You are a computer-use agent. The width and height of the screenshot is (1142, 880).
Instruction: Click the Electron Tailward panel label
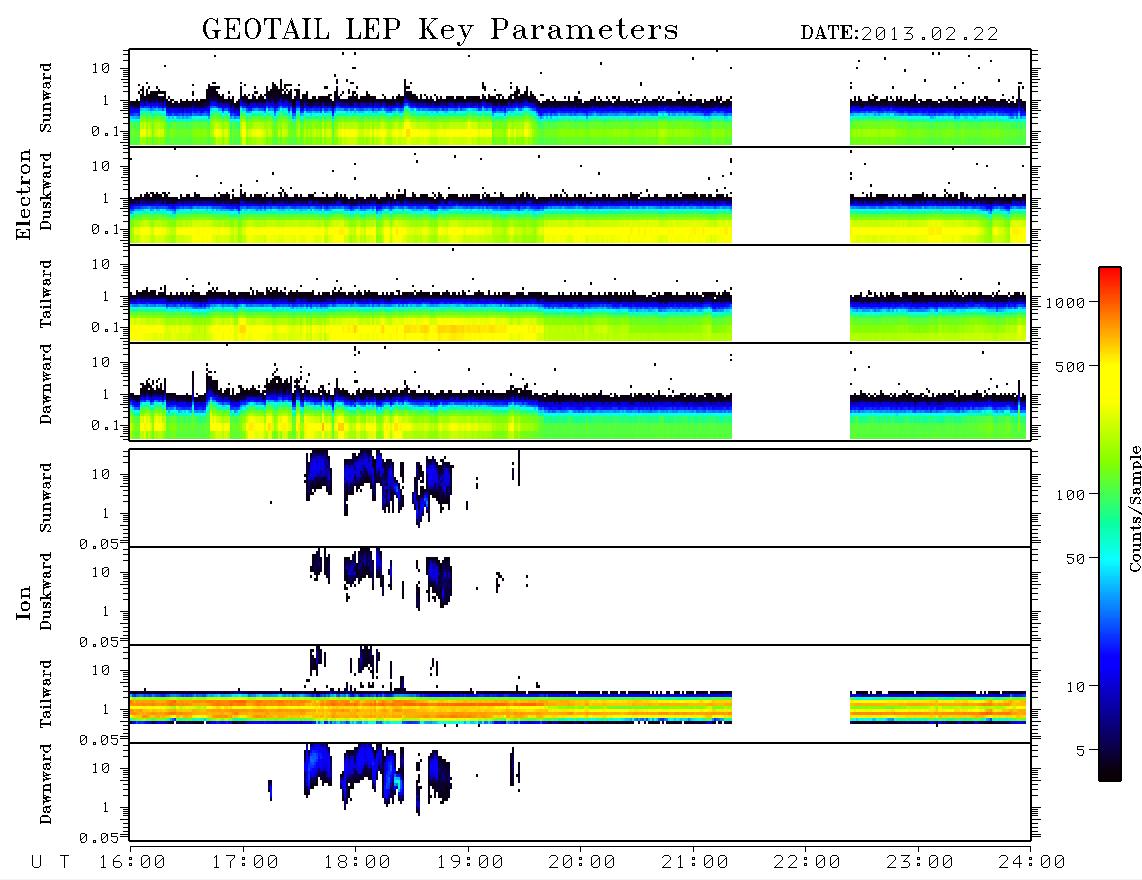click(x=46, y=294)
